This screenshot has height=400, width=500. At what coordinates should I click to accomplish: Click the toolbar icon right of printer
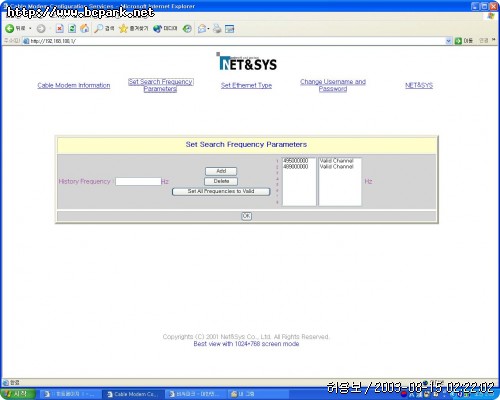point(230,29)
